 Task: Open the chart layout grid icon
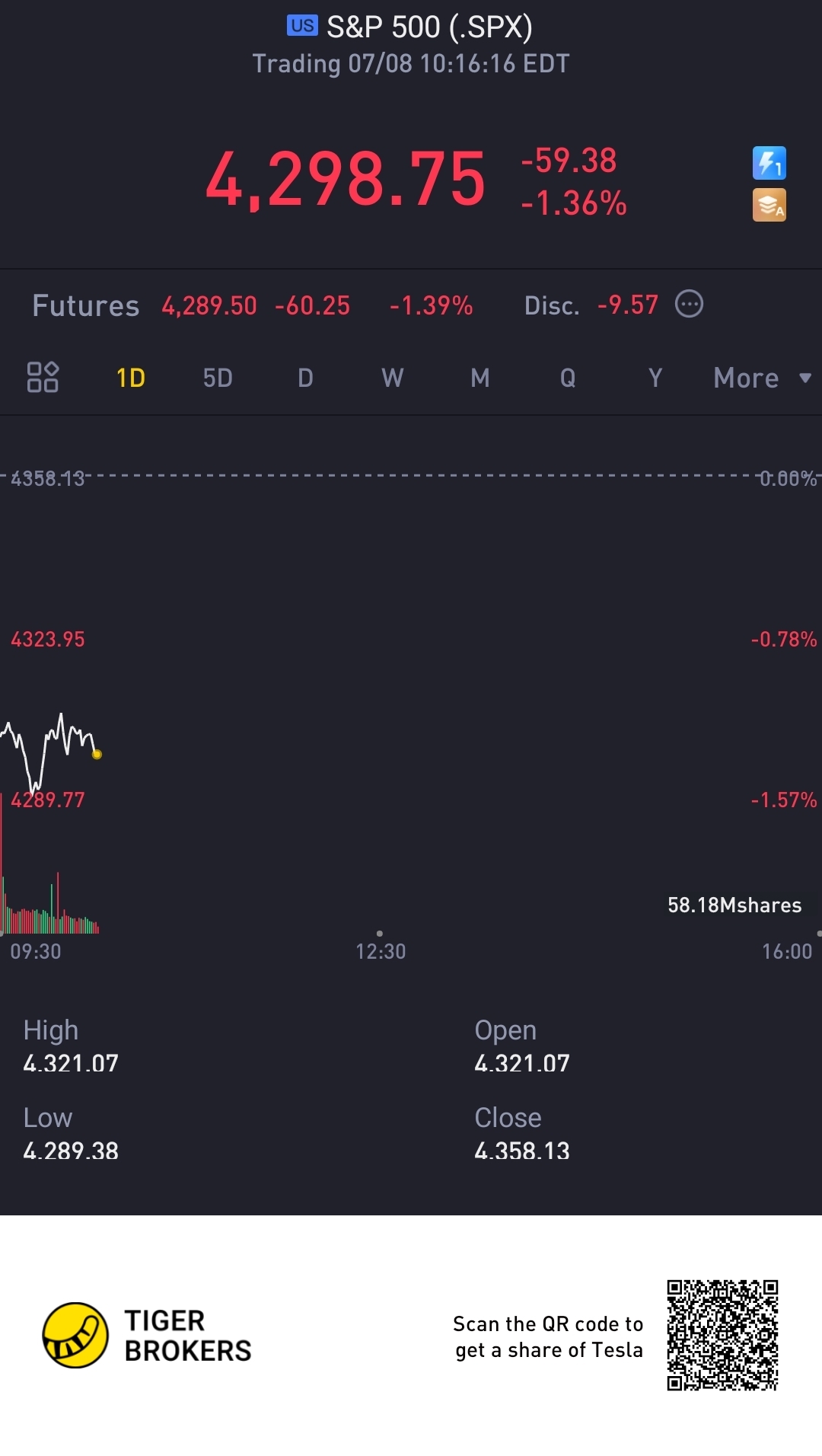[43, 377]
